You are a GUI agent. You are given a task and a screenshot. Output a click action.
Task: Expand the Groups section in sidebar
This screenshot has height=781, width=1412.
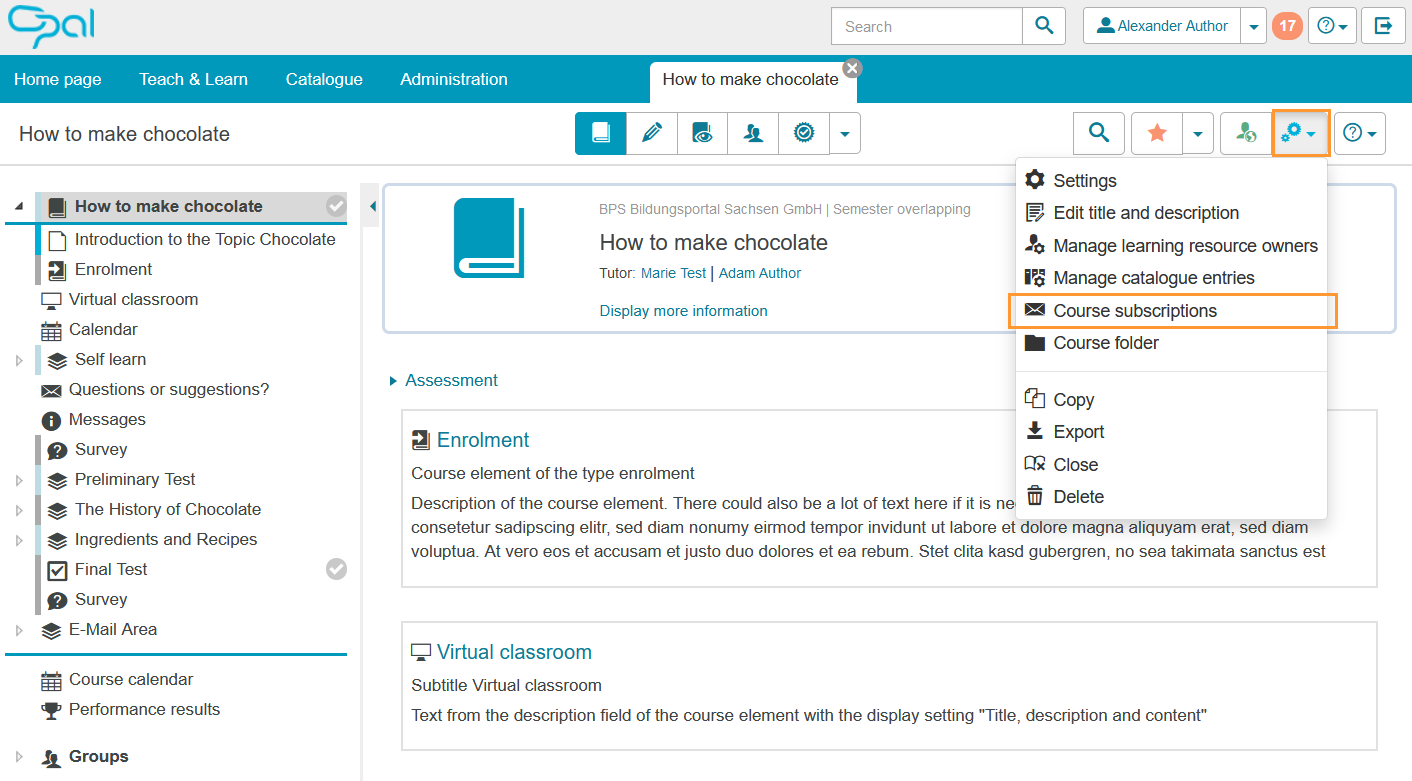19,757
